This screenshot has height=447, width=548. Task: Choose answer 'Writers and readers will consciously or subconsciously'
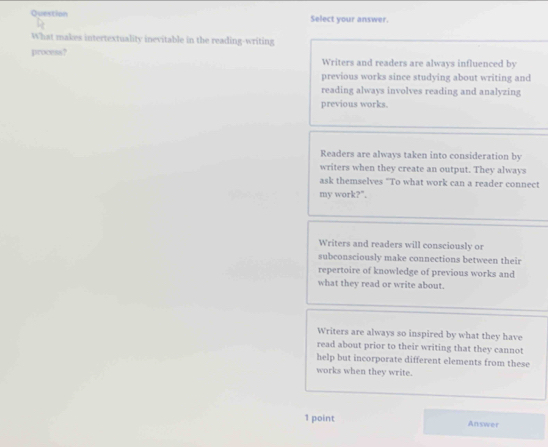[x=427, y=266]
